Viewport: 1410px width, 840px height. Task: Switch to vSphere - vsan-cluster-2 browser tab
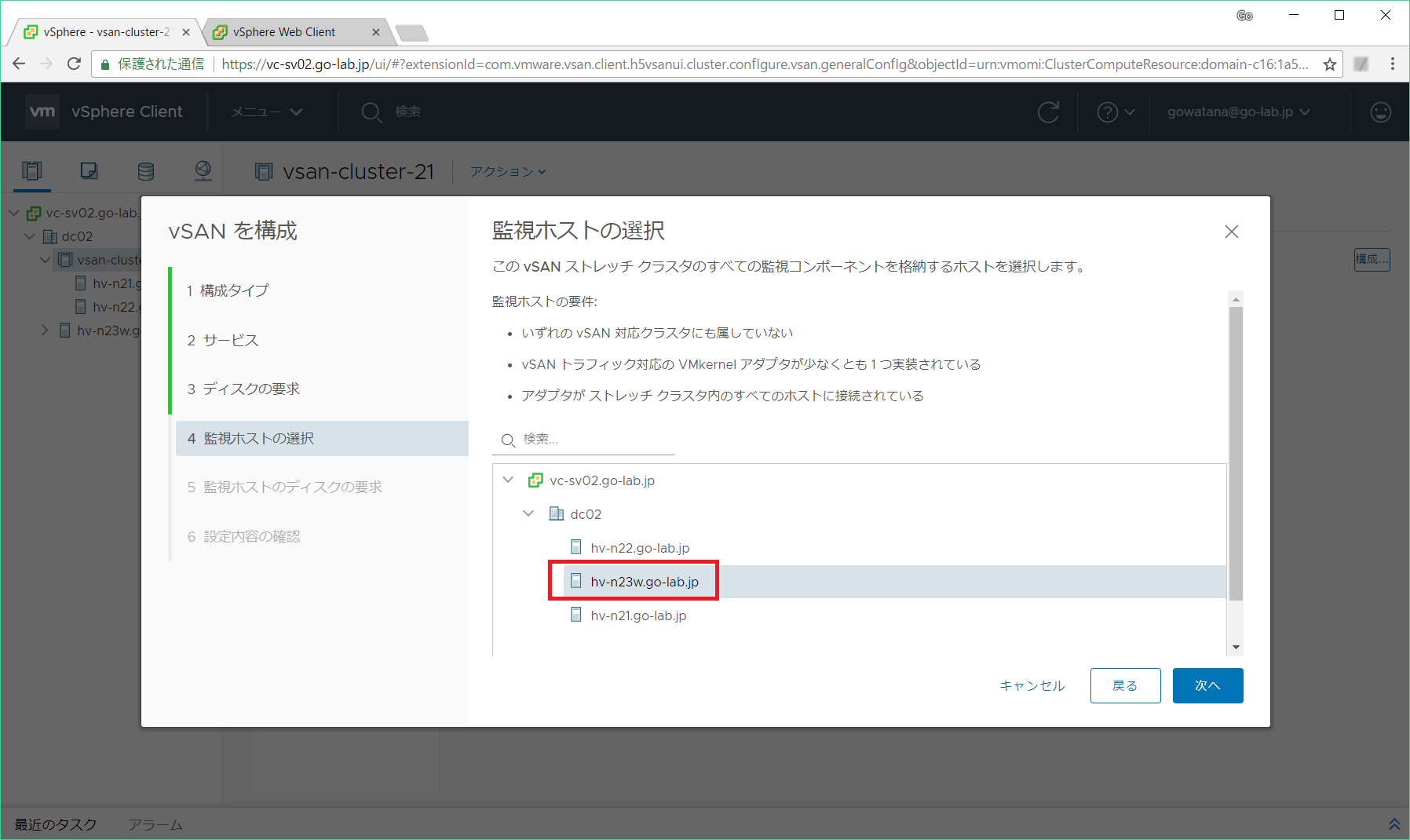[x=106, y=32]
